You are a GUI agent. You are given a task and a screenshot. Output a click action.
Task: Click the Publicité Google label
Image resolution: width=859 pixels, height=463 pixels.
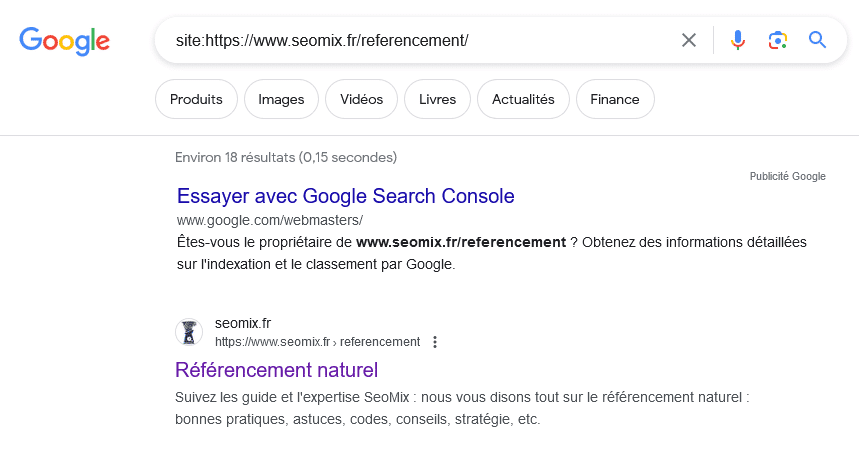787,176
